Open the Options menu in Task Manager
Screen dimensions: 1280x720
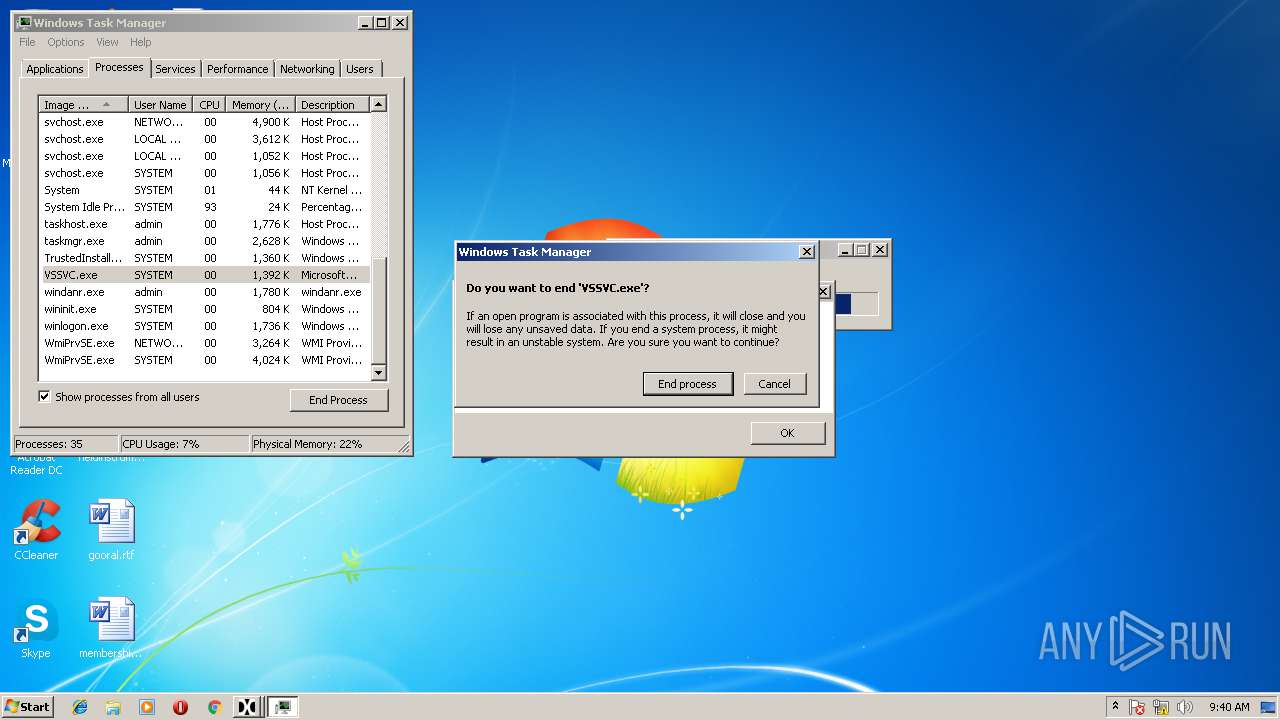[66, 42]
